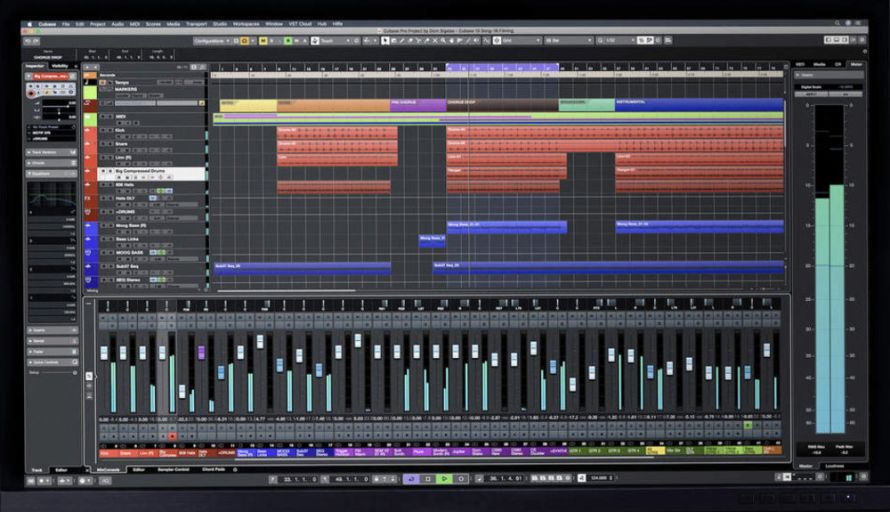Click the Inspector volume slider

58,106
